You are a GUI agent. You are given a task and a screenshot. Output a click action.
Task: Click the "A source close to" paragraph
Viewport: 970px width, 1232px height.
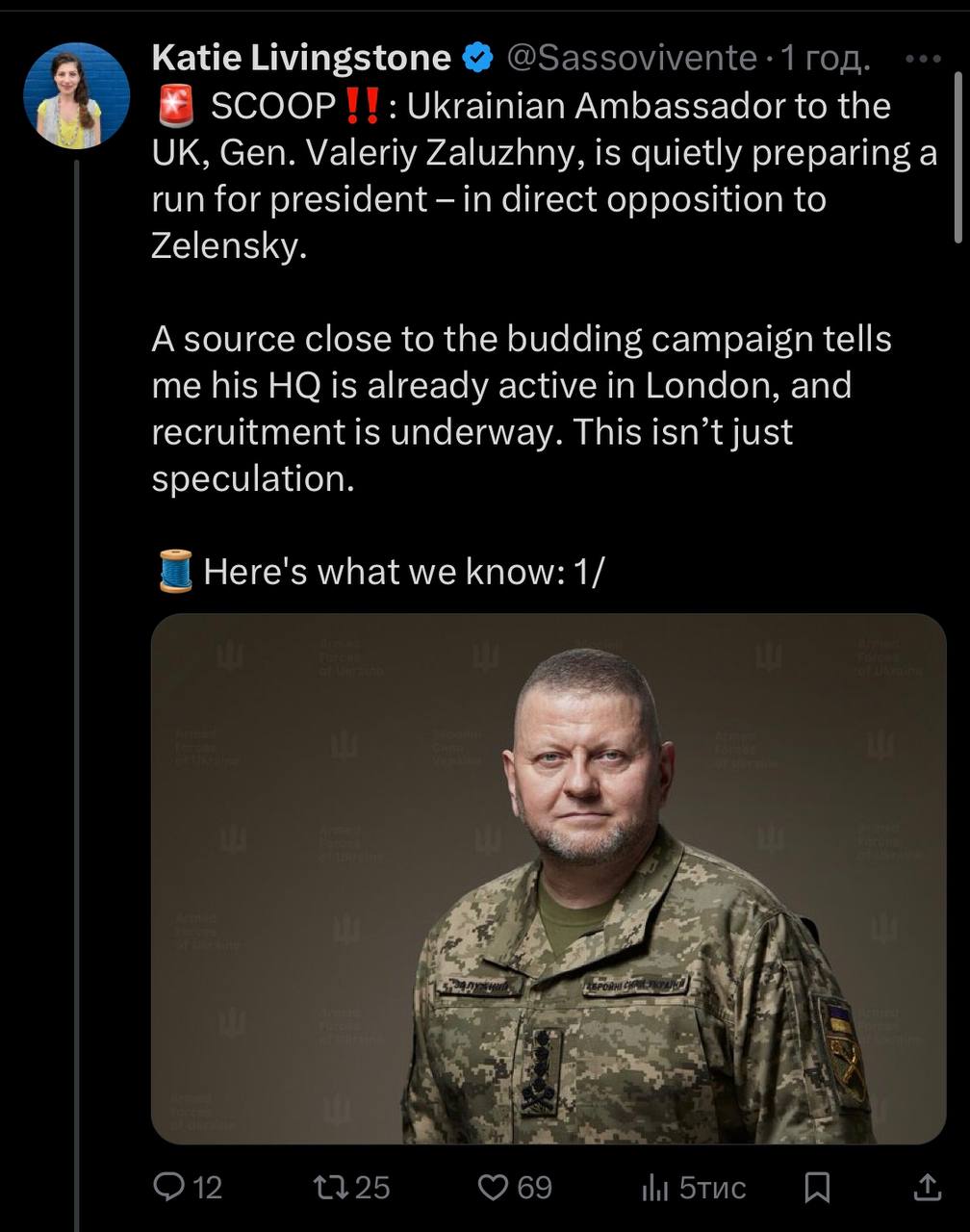click(x=522, y=408)
